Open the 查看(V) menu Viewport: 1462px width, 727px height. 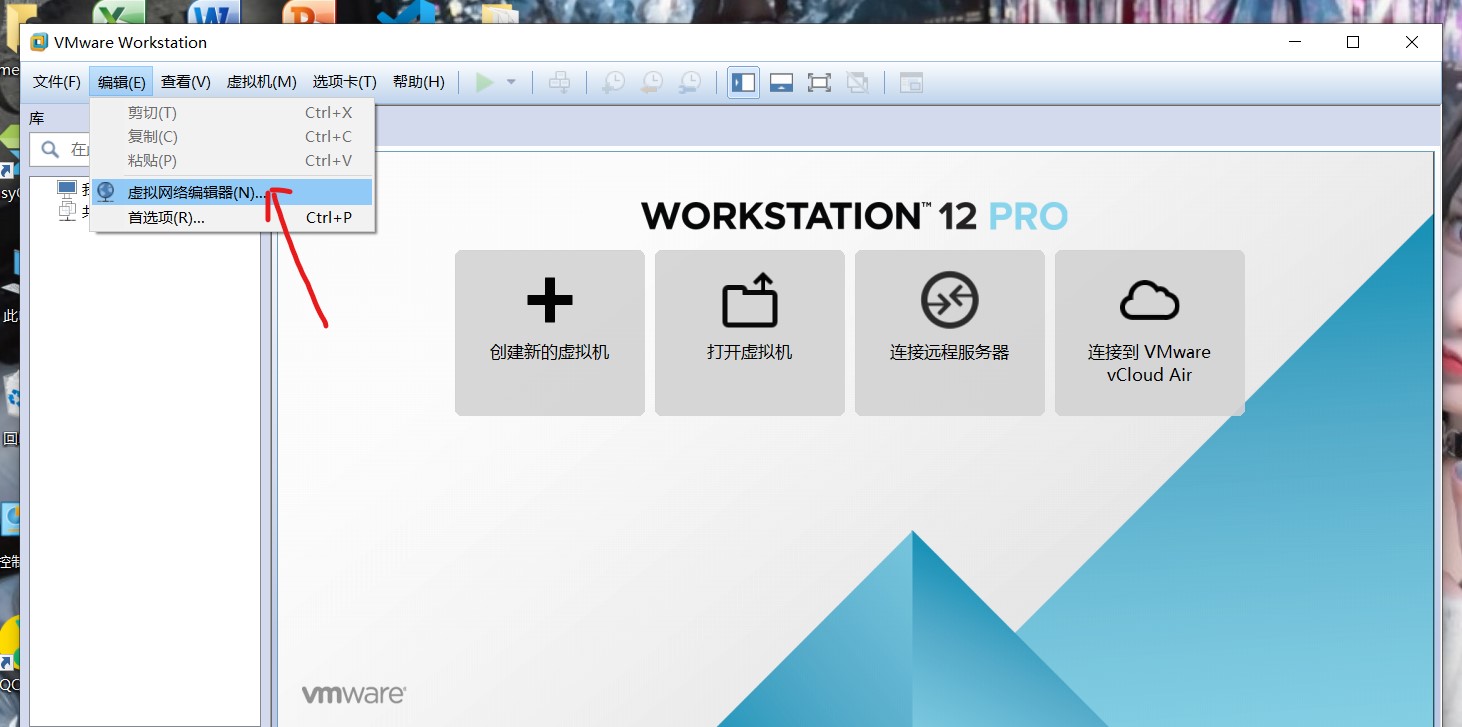tap(186, 82)
